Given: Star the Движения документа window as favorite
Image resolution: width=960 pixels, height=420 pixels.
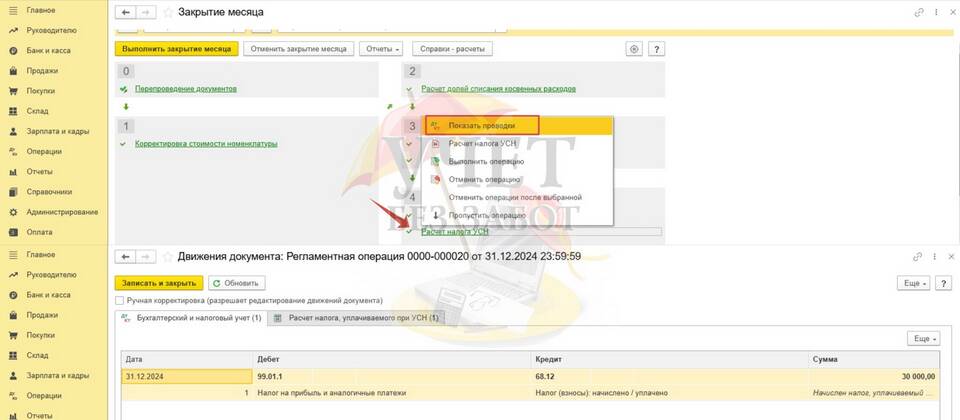Looking at the screenshot, I should (x=168, y=257).
